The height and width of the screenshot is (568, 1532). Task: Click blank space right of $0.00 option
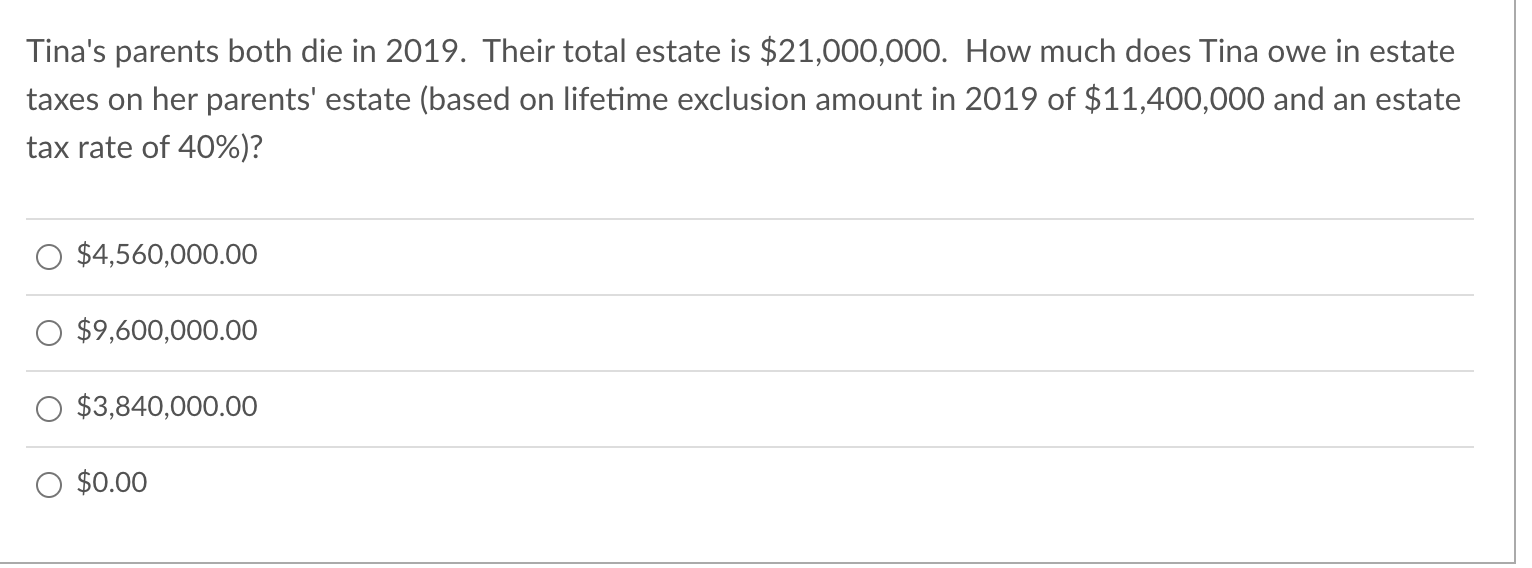(x=810, y=485)
